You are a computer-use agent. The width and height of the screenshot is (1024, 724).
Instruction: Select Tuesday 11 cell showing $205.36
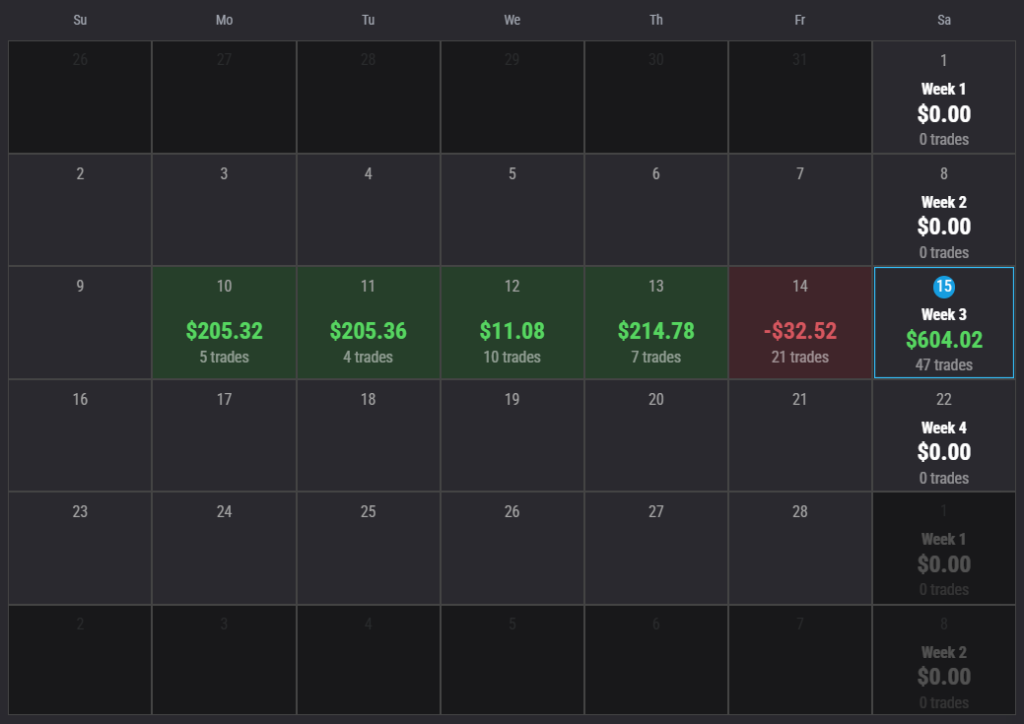[368, 323]
